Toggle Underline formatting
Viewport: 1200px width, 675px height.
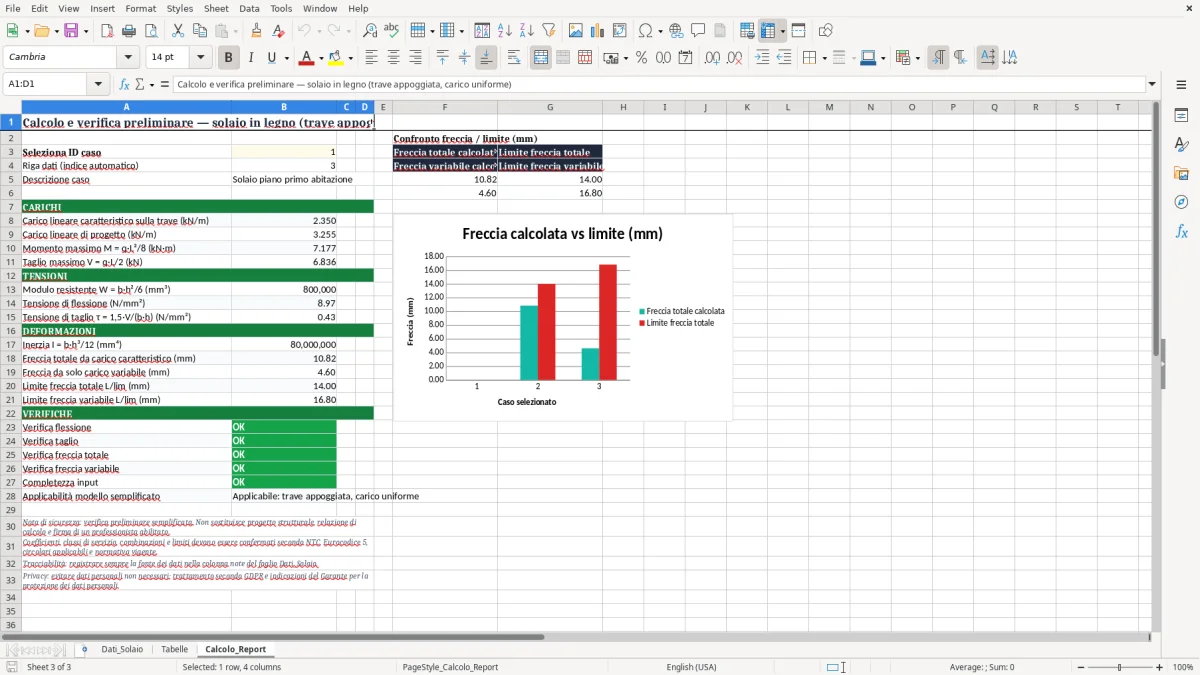[x=272, y=58]
